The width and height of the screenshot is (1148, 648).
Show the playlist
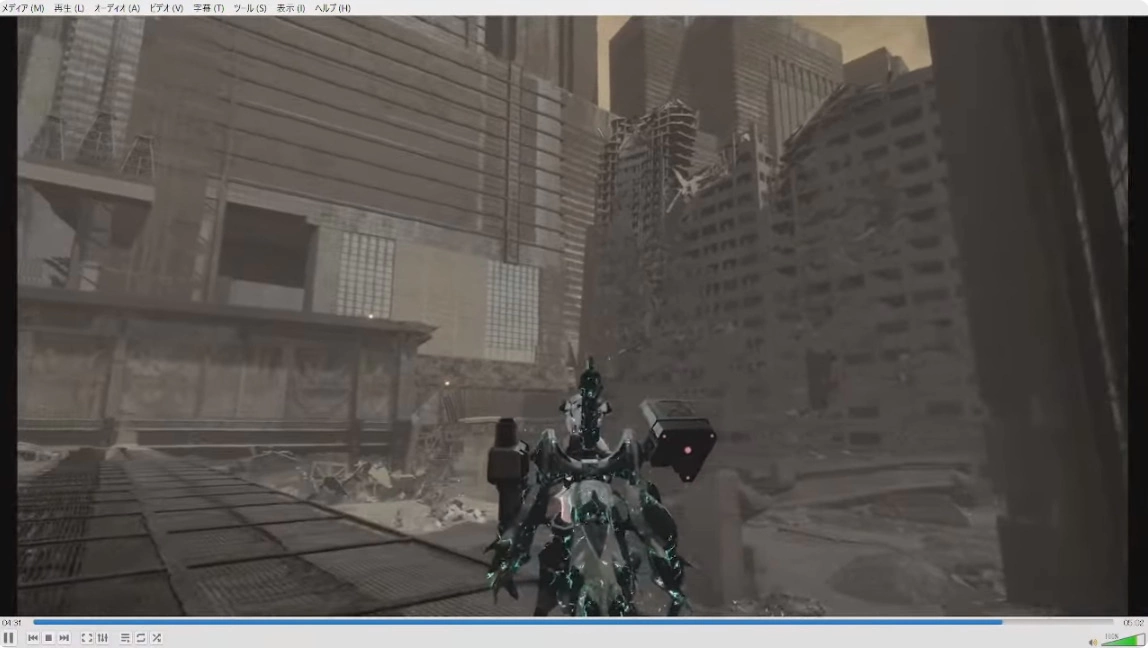pyautogui.click(x=125, y=638)
